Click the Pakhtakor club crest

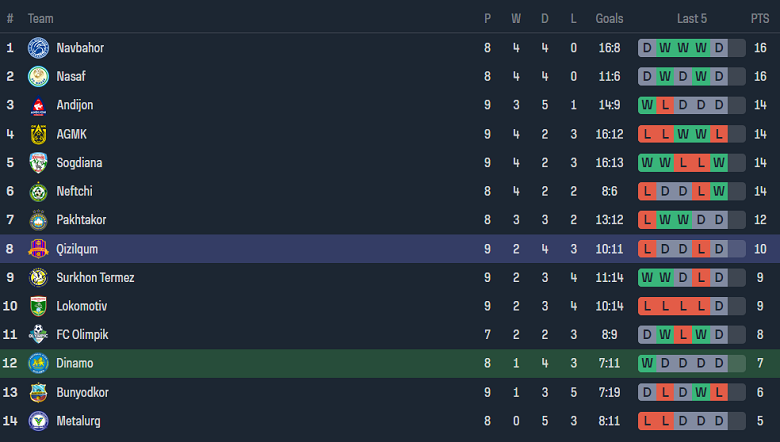(x=38, y=220)
